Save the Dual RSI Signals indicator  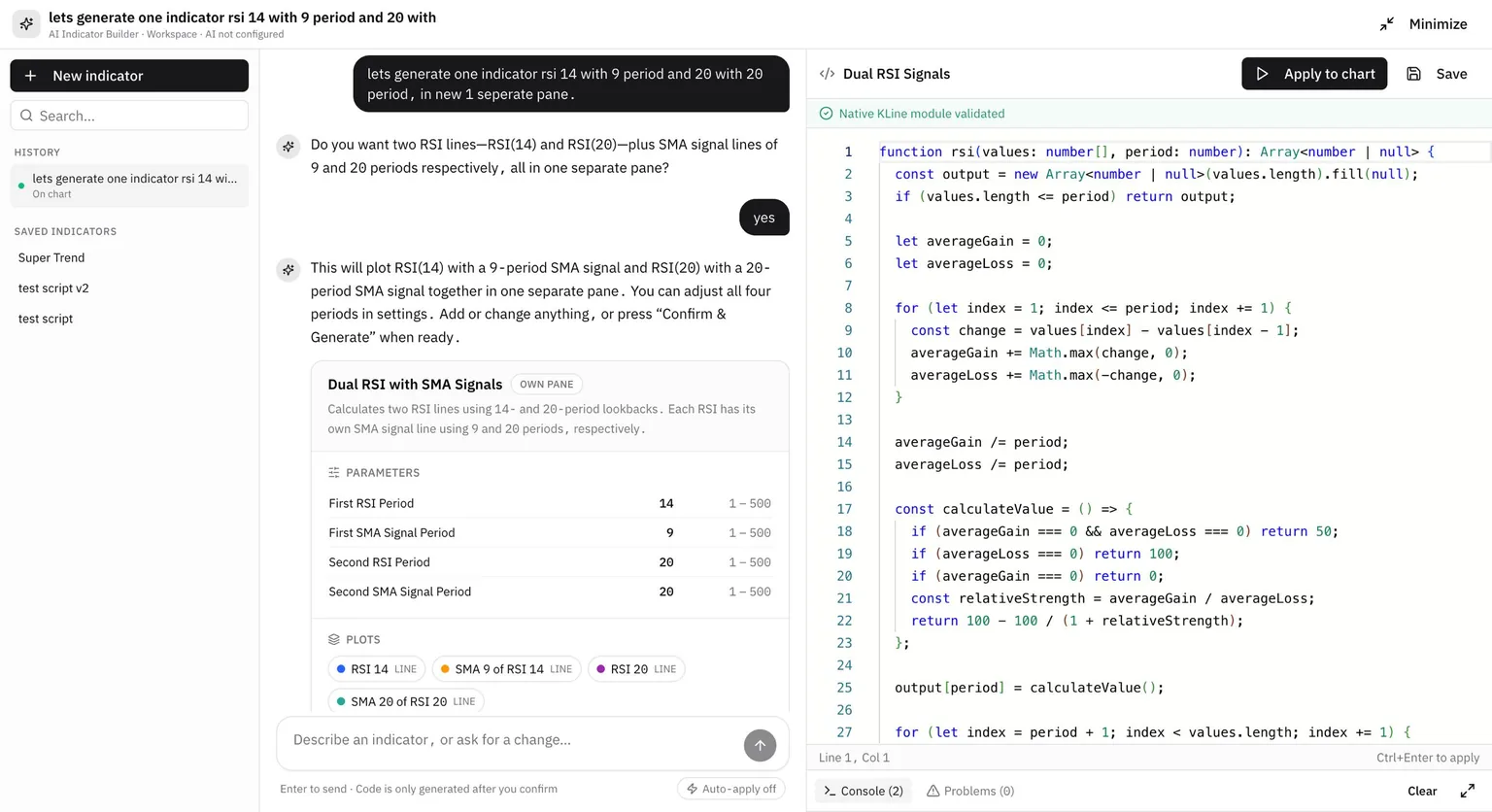click(x=1438, y=74)
